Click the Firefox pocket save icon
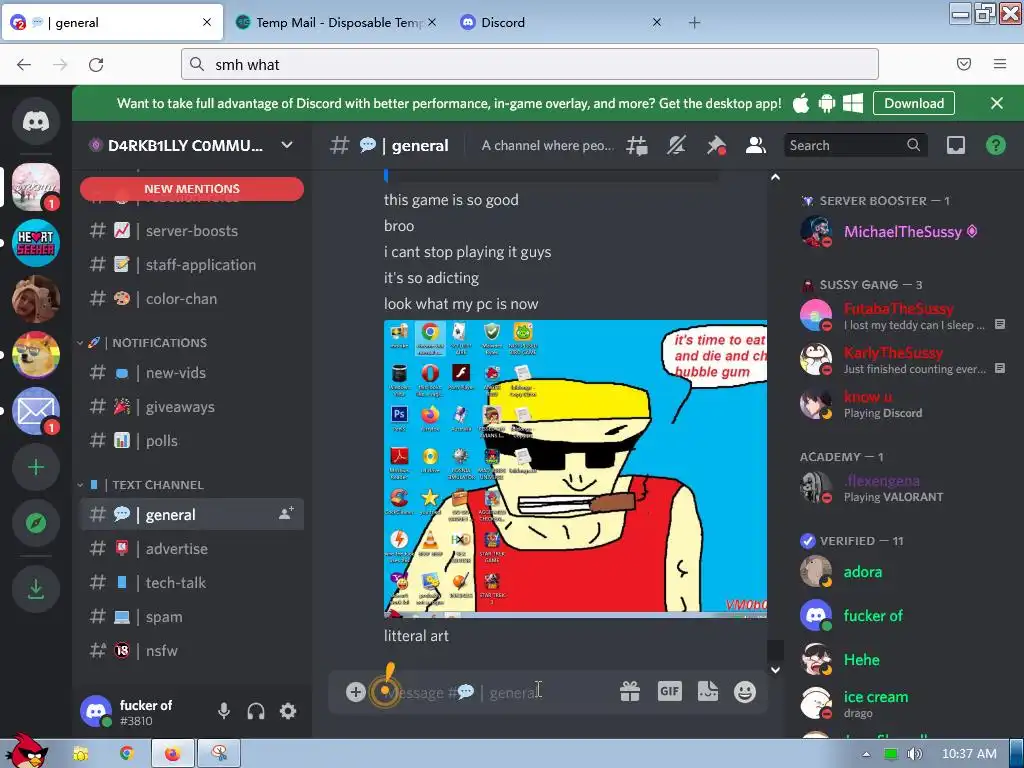The width and height of the screenshot is (1024, 768). point(964,64)
